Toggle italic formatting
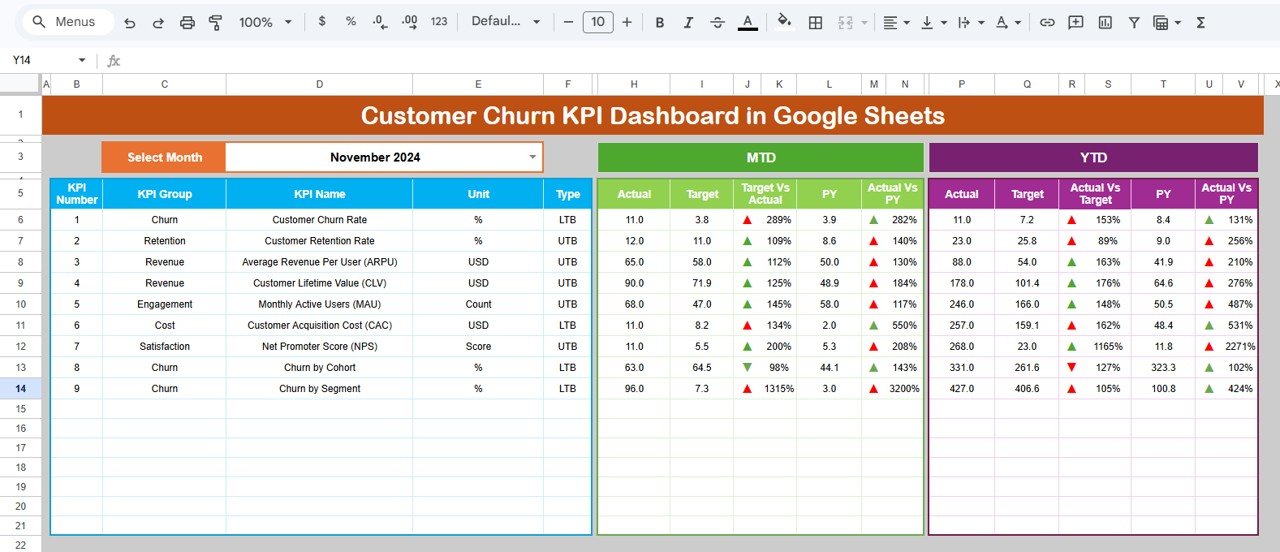The width and height of the screenshot is (1280, 552). (688, 22)
